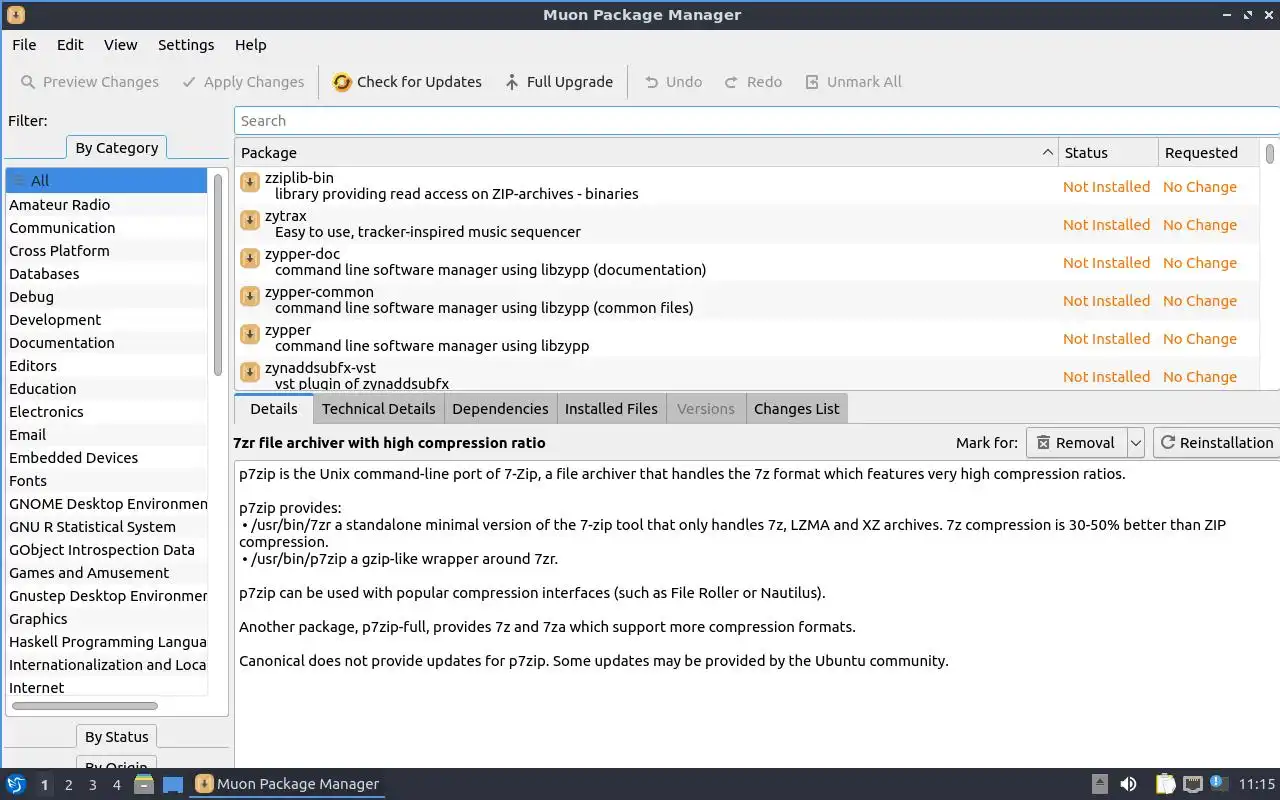
Task: Sort by Status column header
Action: click(1108, 153)
